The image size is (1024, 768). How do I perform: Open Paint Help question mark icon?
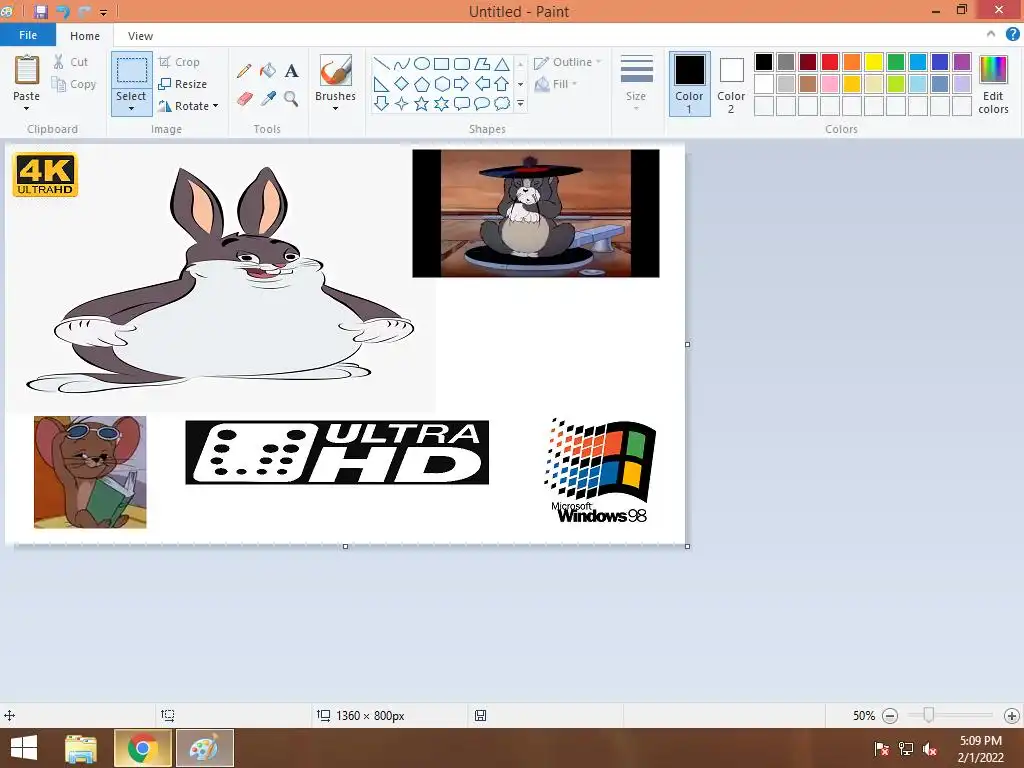point(1012,35)
